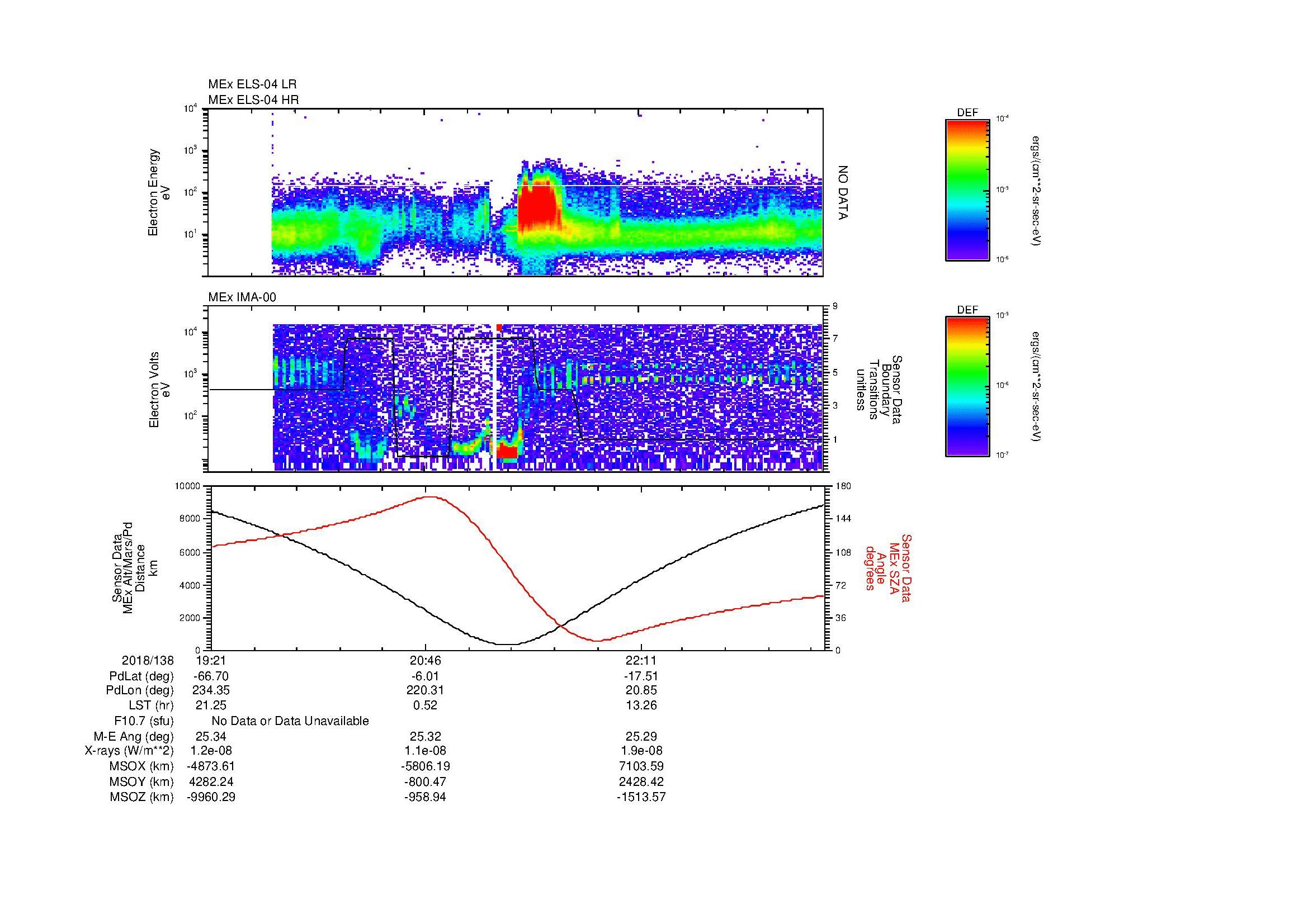Screen dimensions: 1308x924
Task: Click the peak of the red SZA curve
Action: (x=431, y=496)
